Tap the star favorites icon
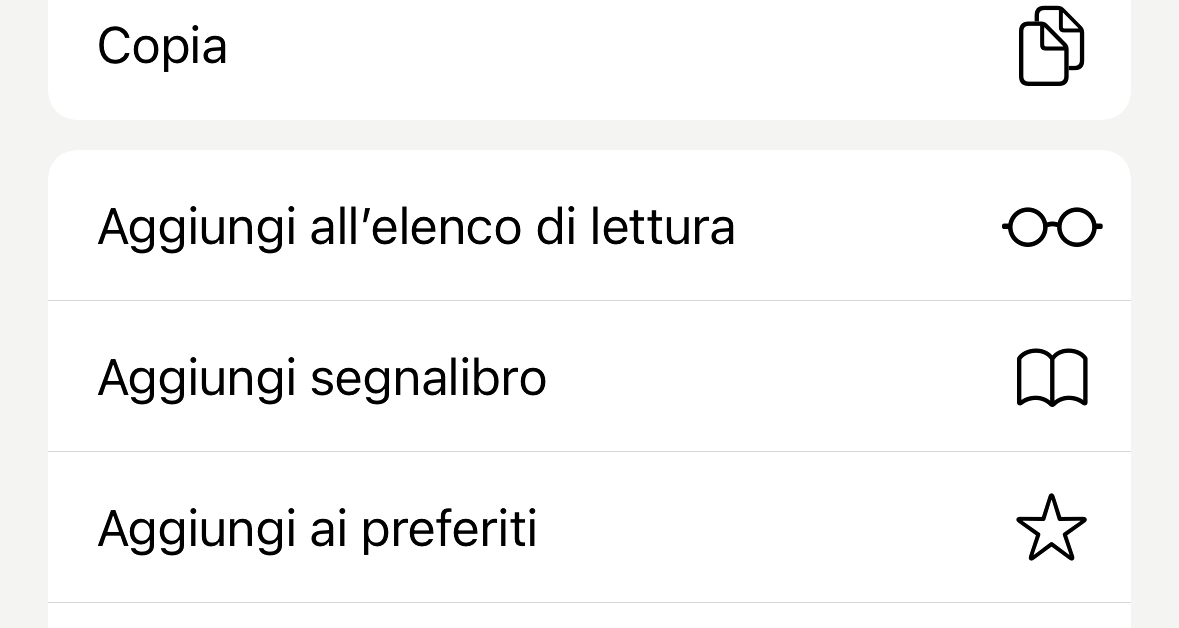 tap(1051, 528)
